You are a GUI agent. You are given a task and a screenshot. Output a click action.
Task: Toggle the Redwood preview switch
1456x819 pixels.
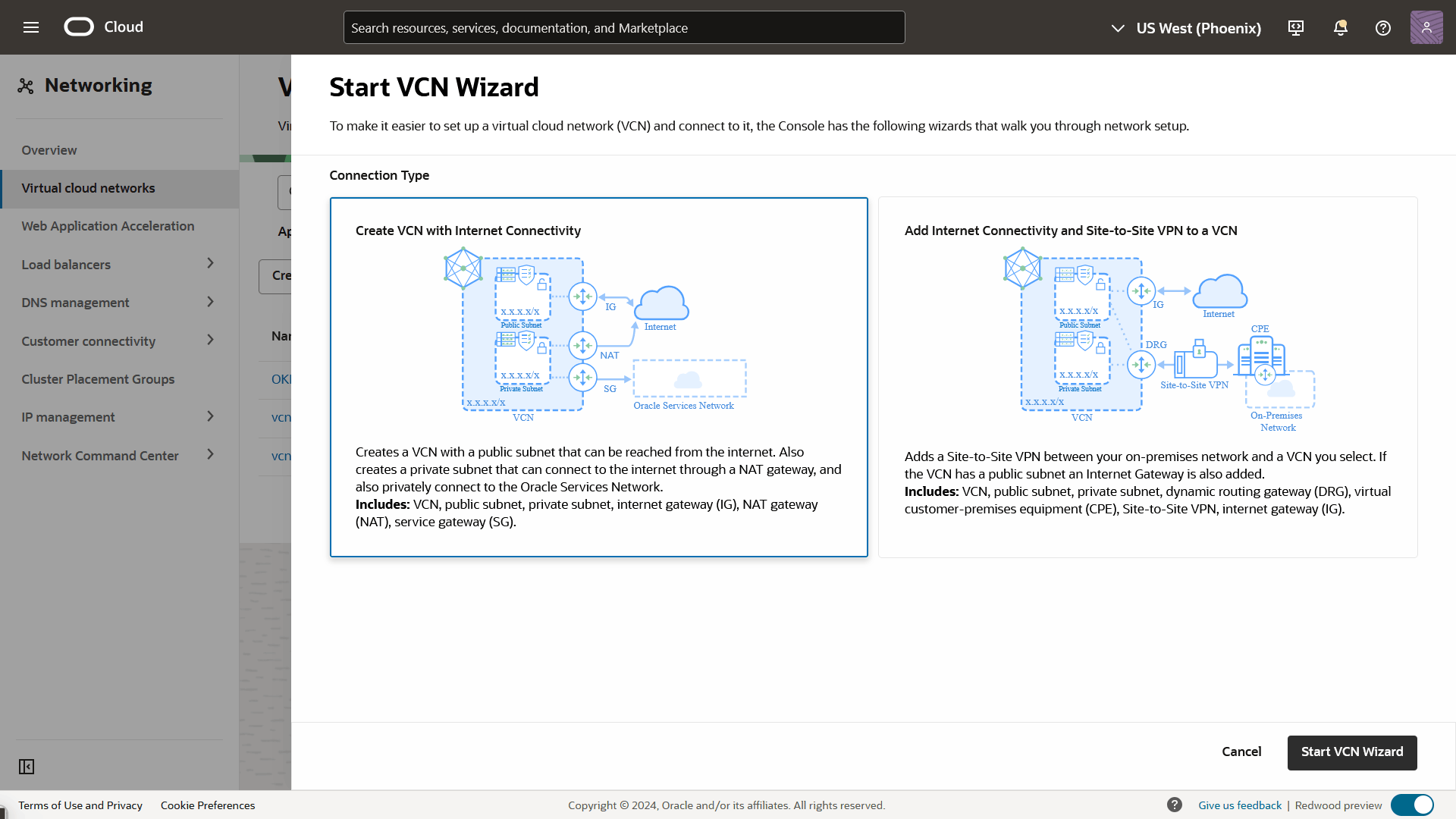[1412, 805]
